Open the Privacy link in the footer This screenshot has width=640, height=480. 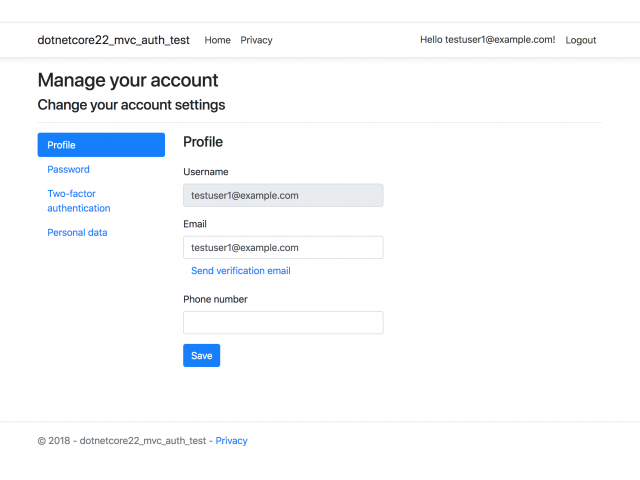point(231,441)
